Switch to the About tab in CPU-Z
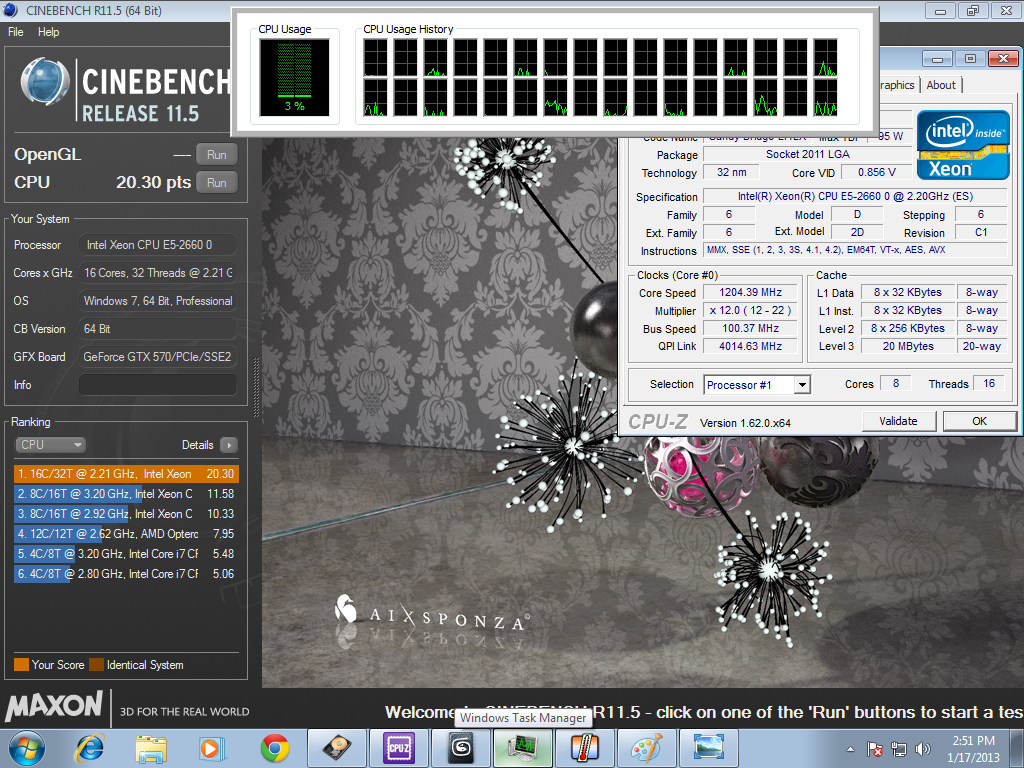Screen dimensions: 1024x768 pyautogui.click(x=940, y=85)
